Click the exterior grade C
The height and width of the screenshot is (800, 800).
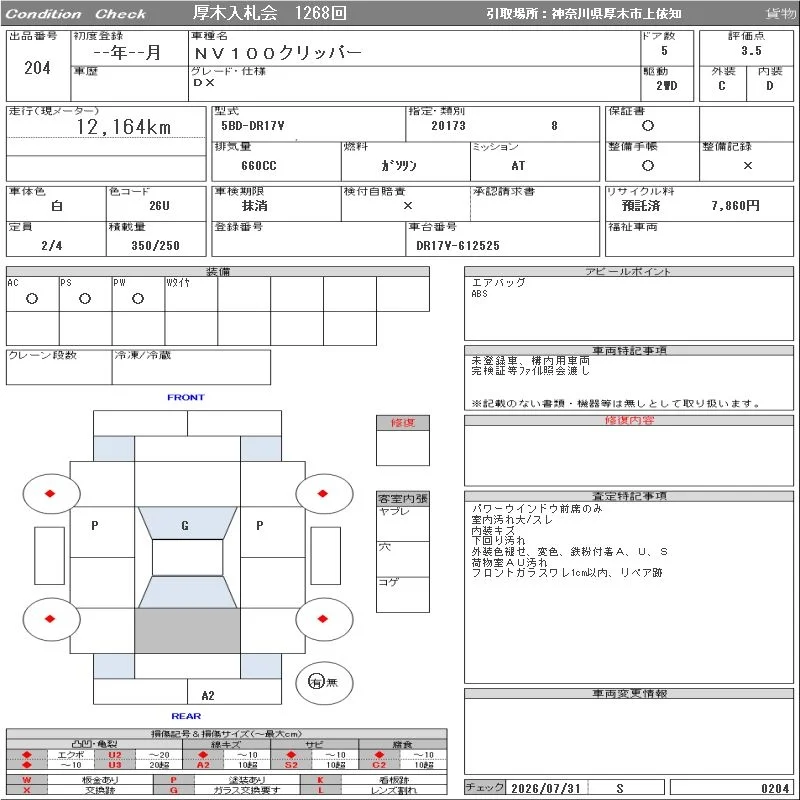pyautogui.click(x=721, y=86)
